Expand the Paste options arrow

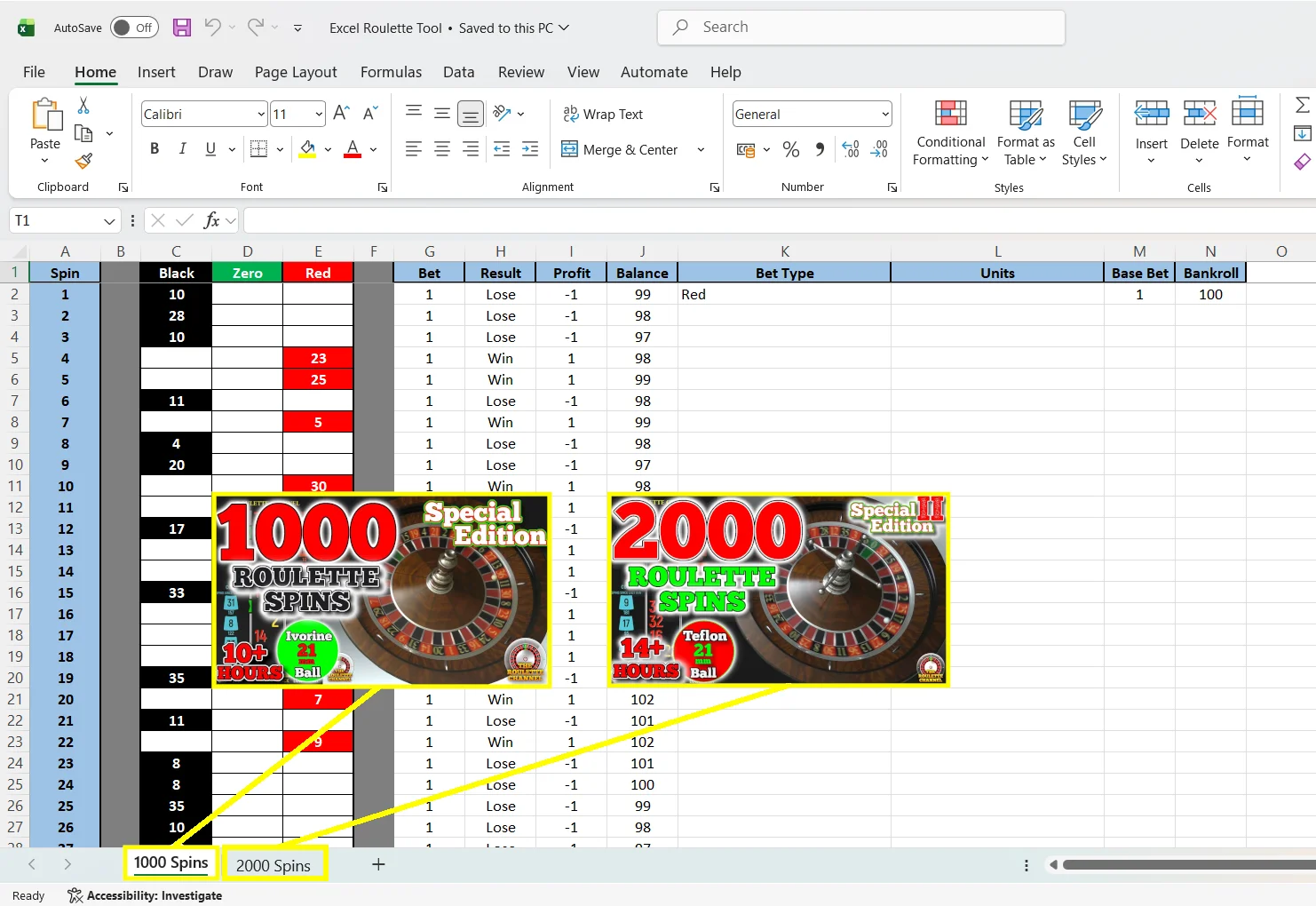45,161
